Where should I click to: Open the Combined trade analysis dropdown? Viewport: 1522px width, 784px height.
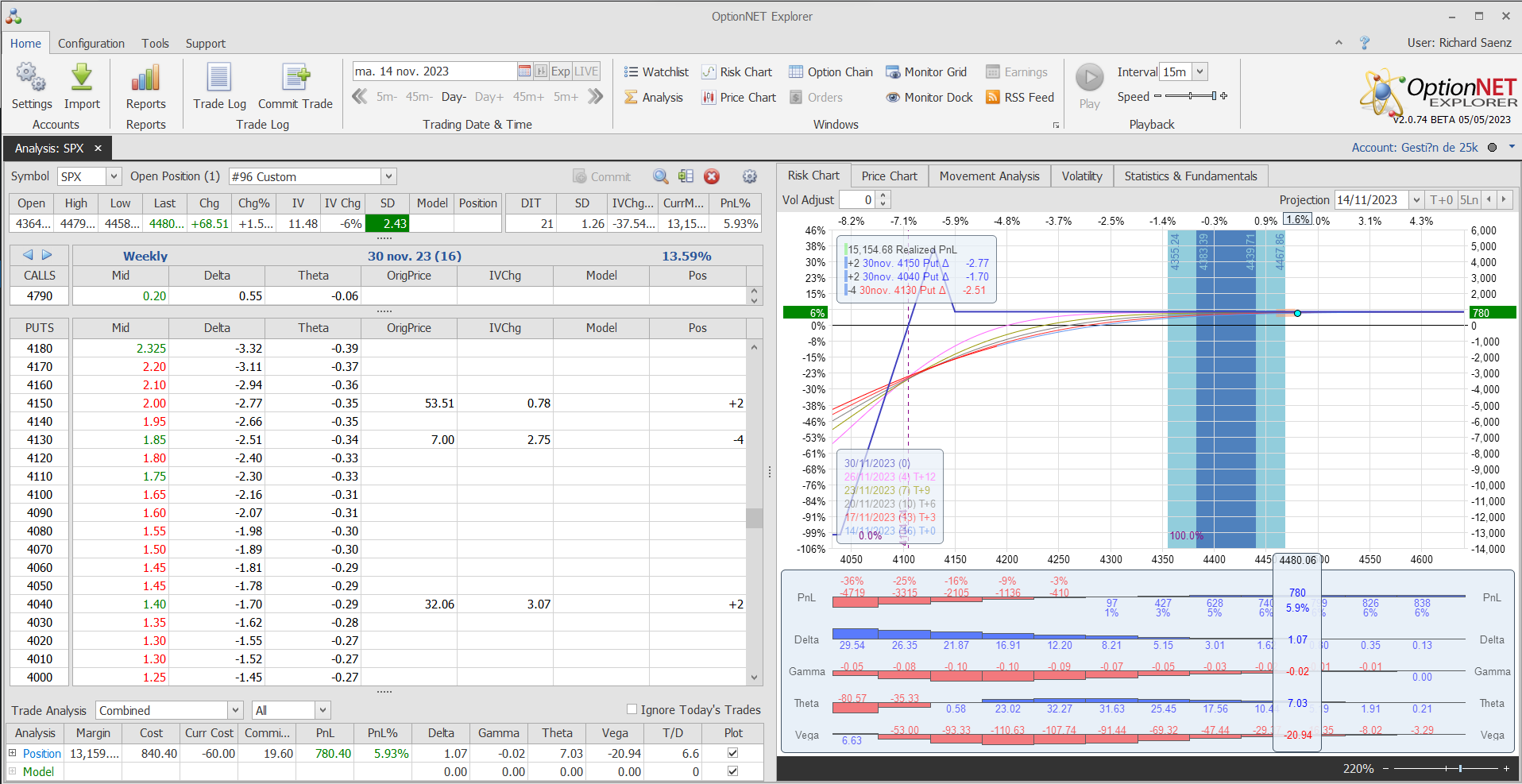(235, 710)
